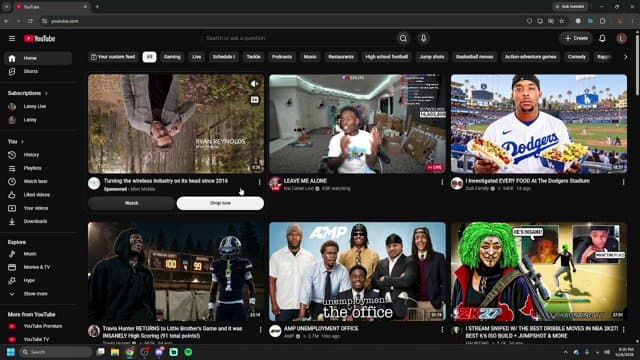This screenshot has height=360, width=640.
Task: Click inside the YouTube search field
Action: pyautogui.click(x=298, y=38)
